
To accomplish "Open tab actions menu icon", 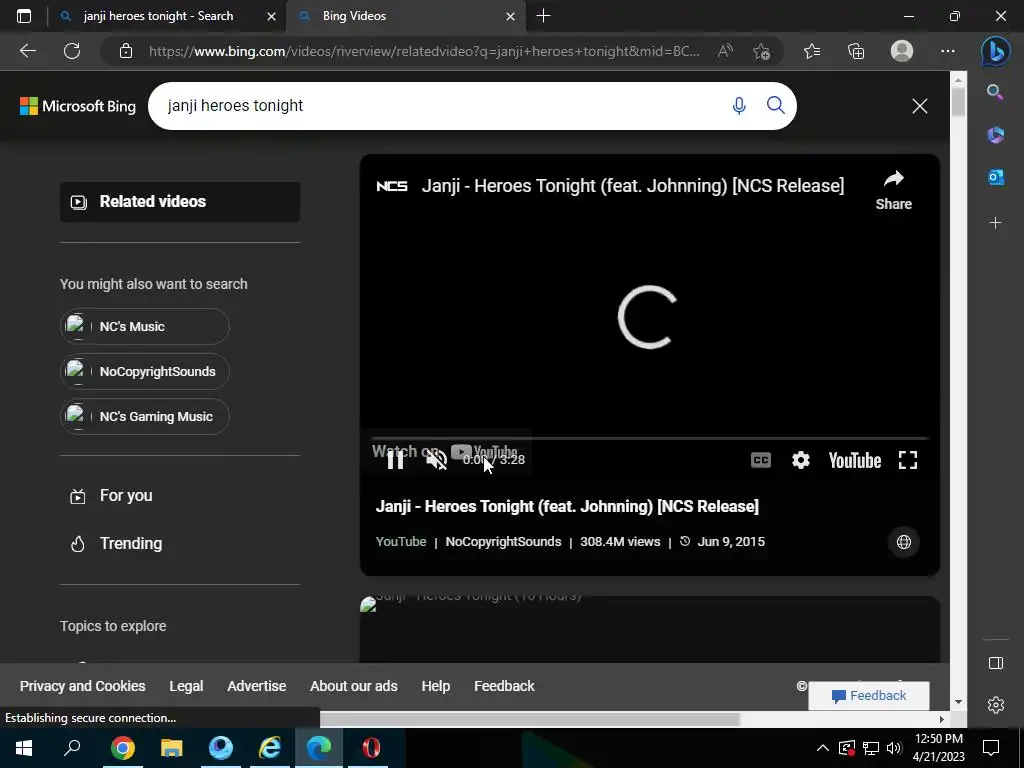I will pyautogui.click(x=24, y=16).
